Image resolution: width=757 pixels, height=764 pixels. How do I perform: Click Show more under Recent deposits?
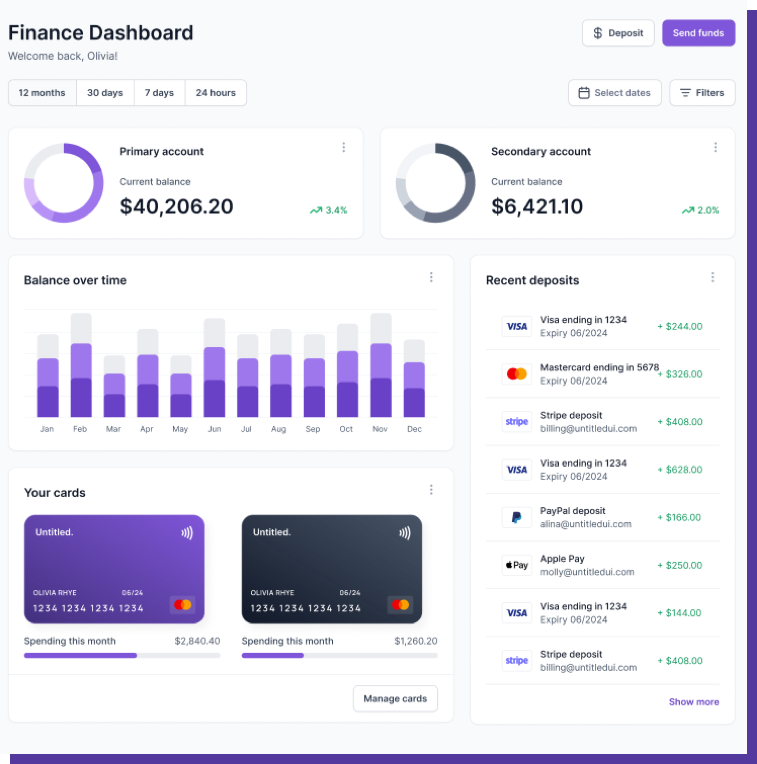pos(693,702)
